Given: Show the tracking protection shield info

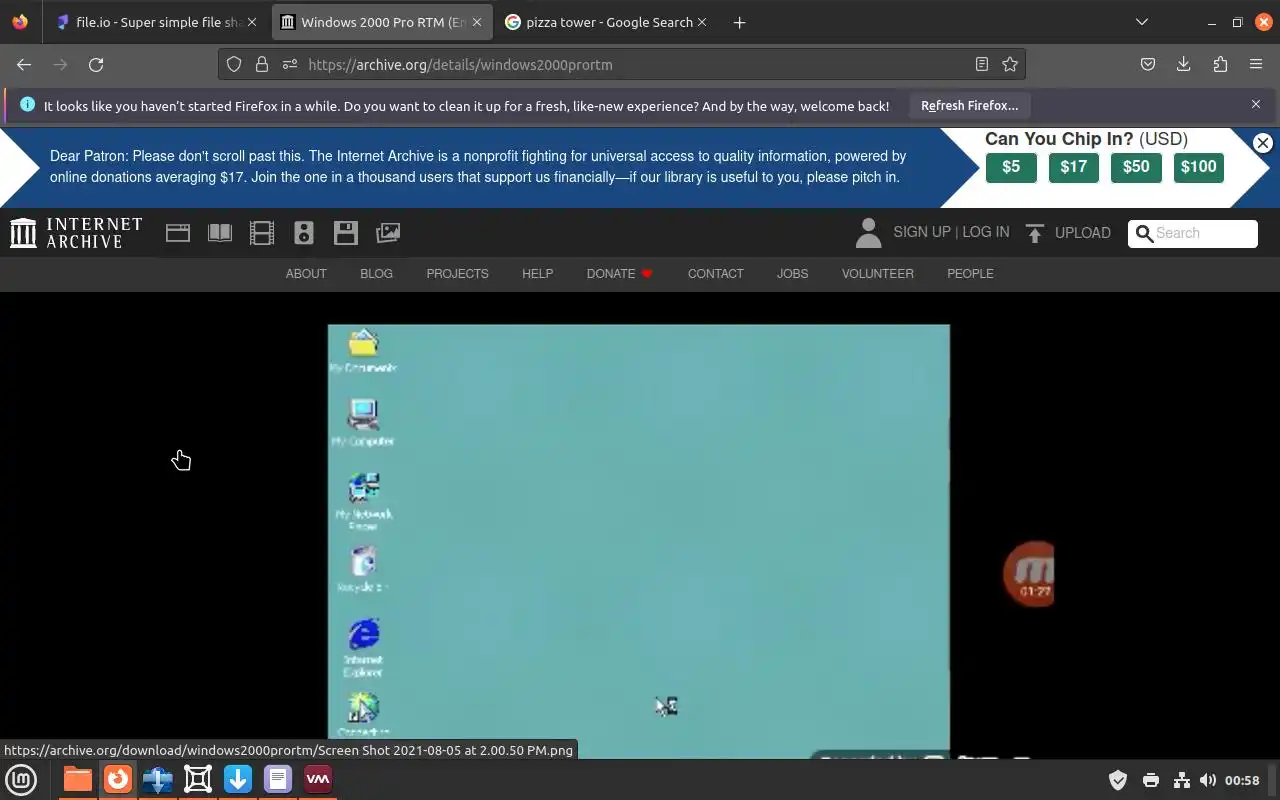Looking at the screenshot, I should [234, 64].
